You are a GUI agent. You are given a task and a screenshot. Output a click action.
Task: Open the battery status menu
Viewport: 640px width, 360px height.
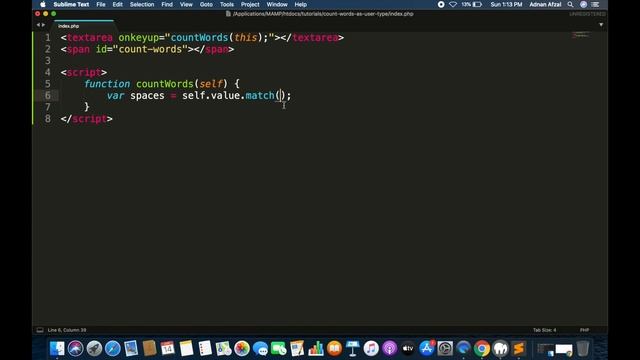472,4
